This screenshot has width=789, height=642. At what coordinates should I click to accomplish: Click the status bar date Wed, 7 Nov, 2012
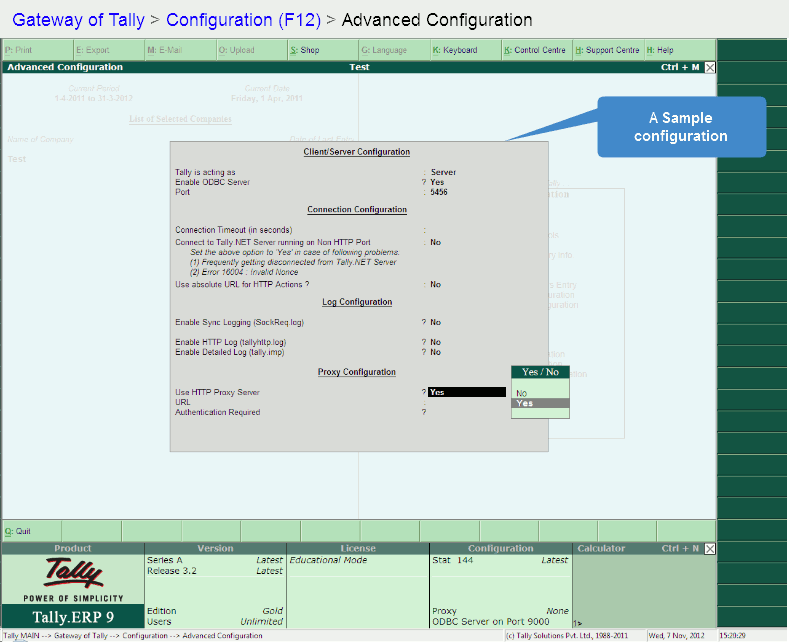(x=676, y=636)
